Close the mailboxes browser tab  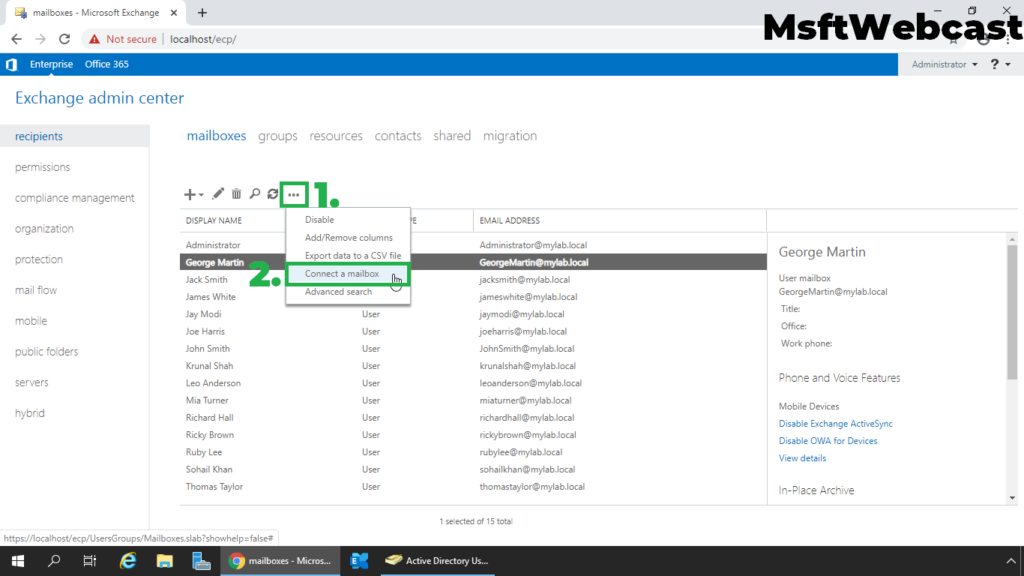174,12
